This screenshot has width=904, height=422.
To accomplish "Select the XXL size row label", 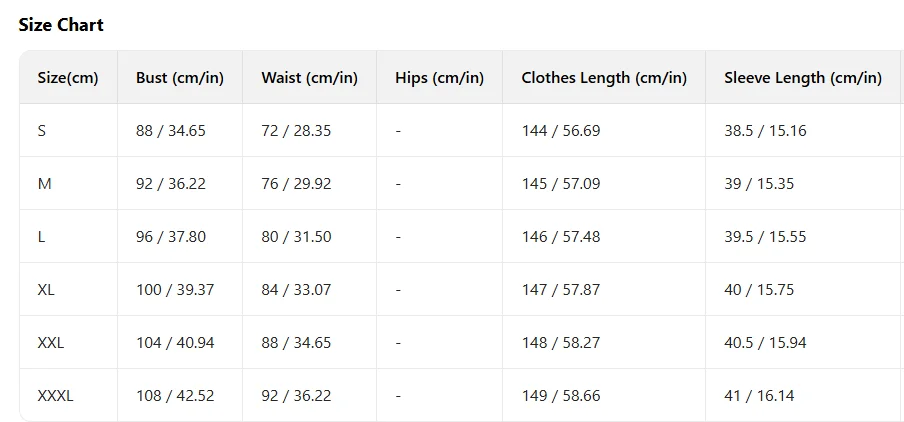I will (x=51, y=343).
